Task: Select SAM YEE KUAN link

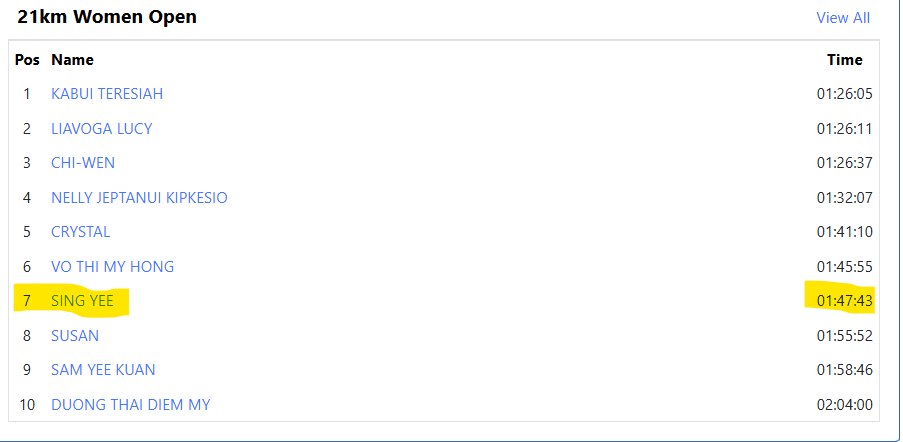Action: pyautogui.click(x=103, y=370)
